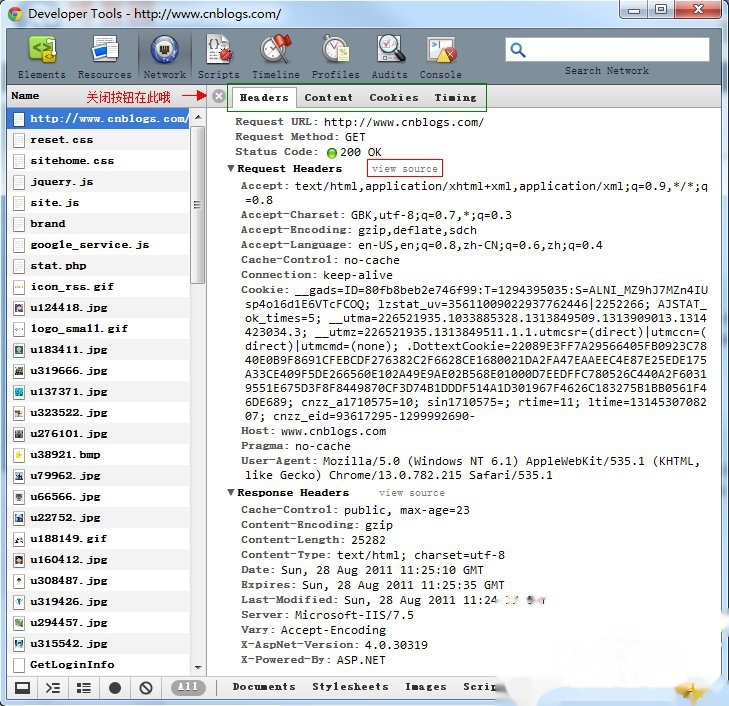Click u323522.jpg thumbnail icon
Image resolution: width=729 pixels, height=706 pixels.
pos(19,413)
